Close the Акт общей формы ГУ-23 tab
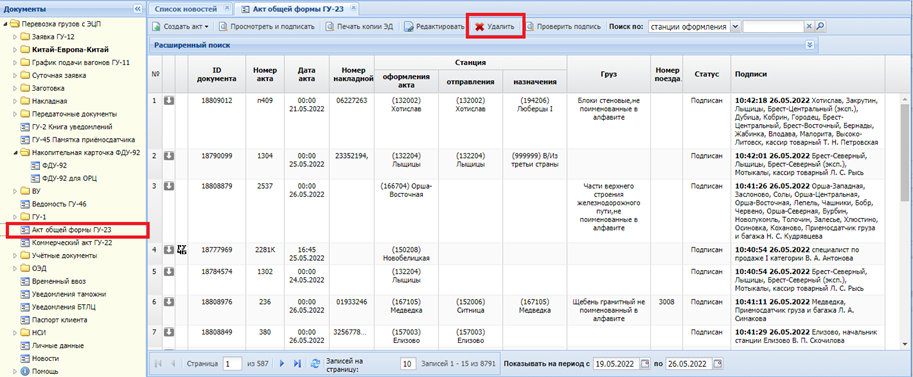The image size is (913, 377). click(x=353, y=9)
